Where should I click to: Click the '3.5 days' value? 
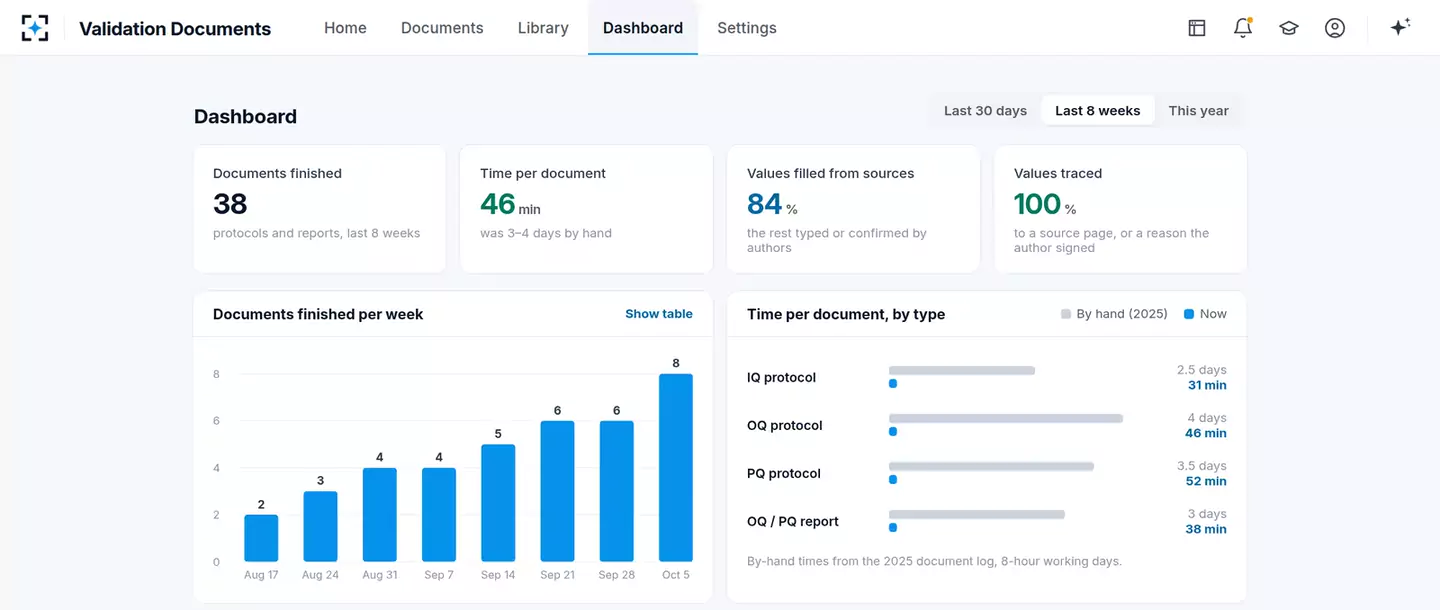pyautogui.click(x=1202, y=466)
